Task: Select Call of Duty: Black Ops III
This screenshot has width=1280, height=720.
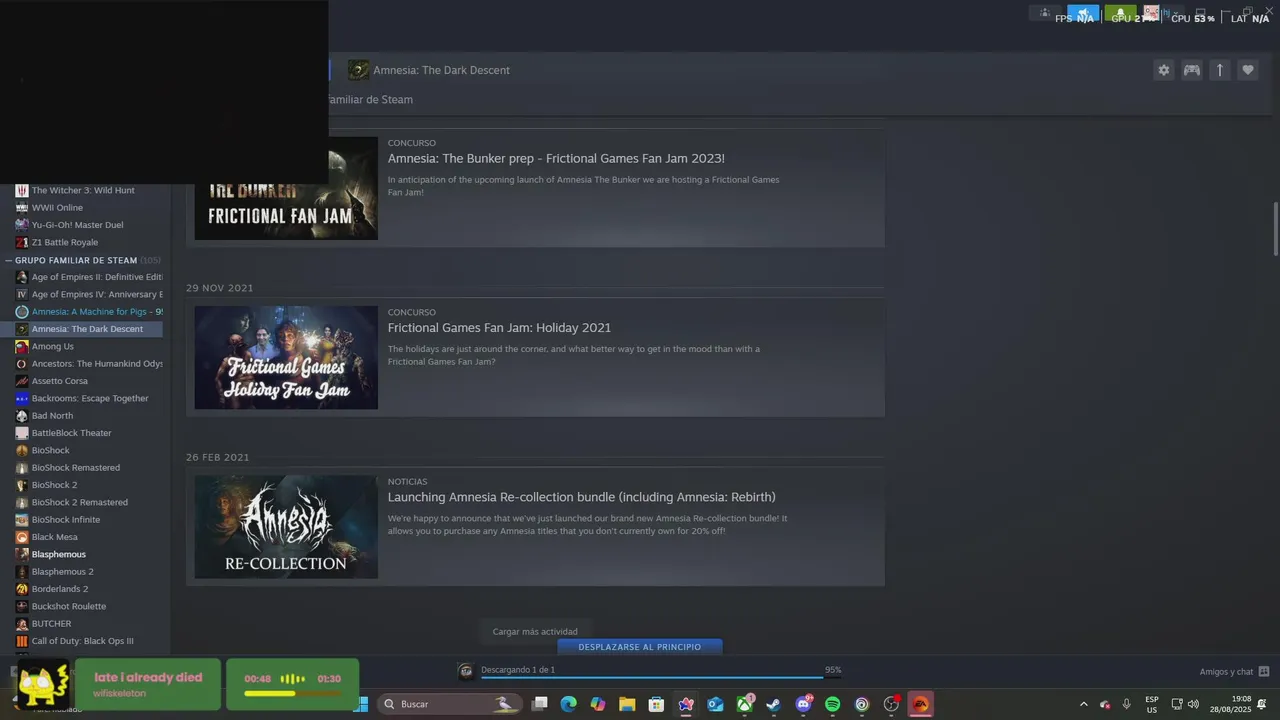Action: 82,641
